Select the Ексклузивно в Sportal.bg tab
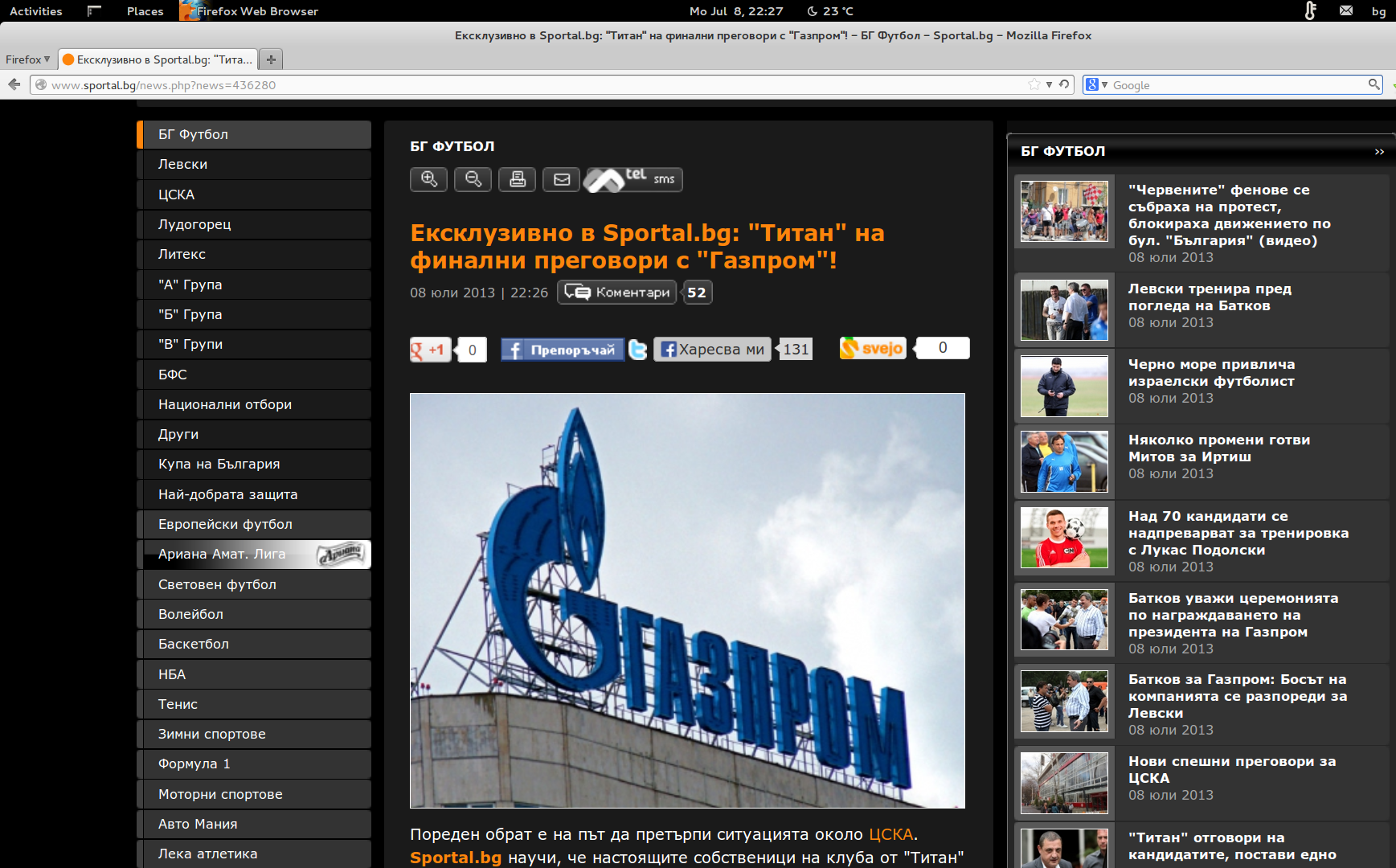Image resolution: width=1396 pixels, height=868 pixels. [158, 59]
